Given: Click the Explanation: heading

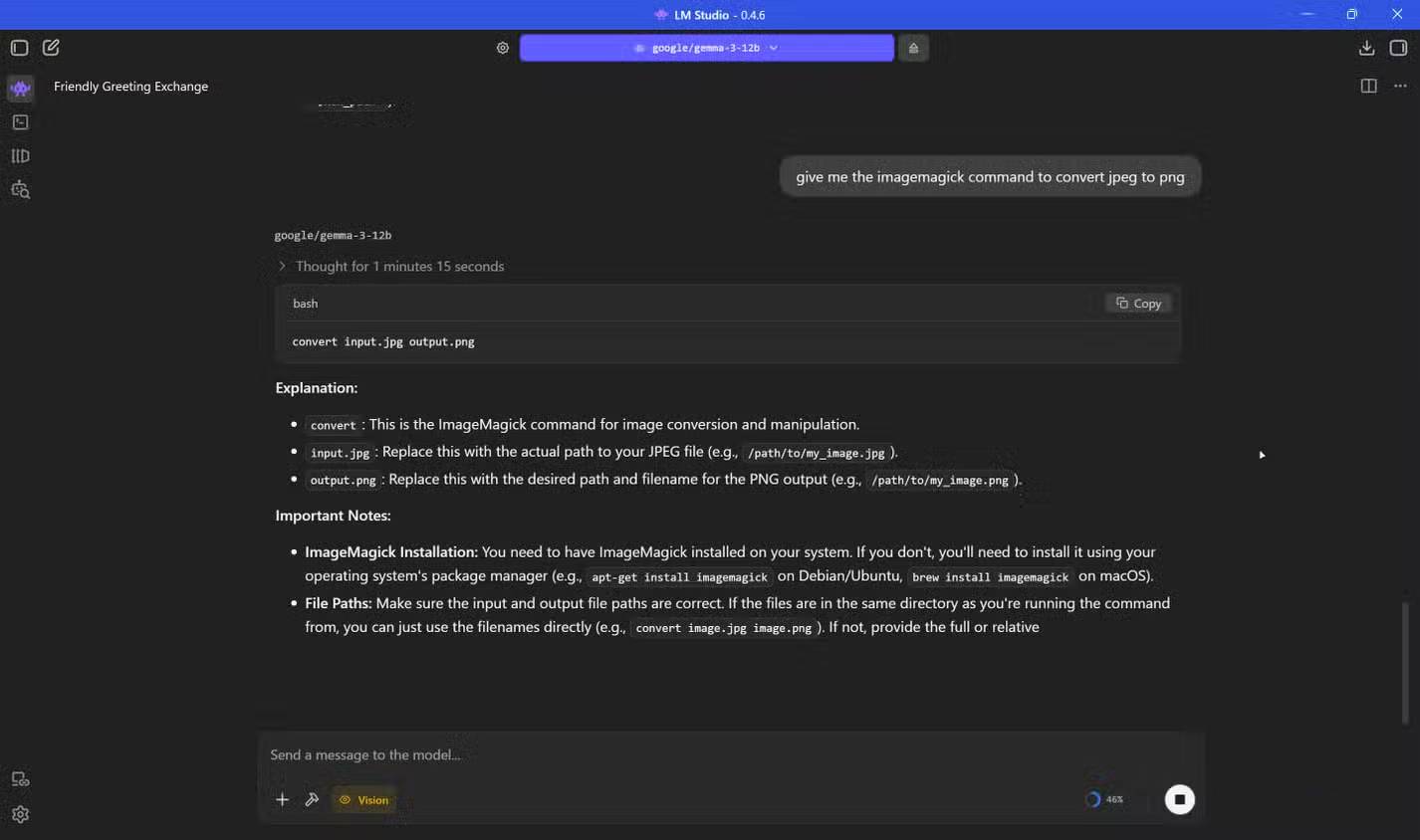Looking at the screenshot, I should point(317,388).
